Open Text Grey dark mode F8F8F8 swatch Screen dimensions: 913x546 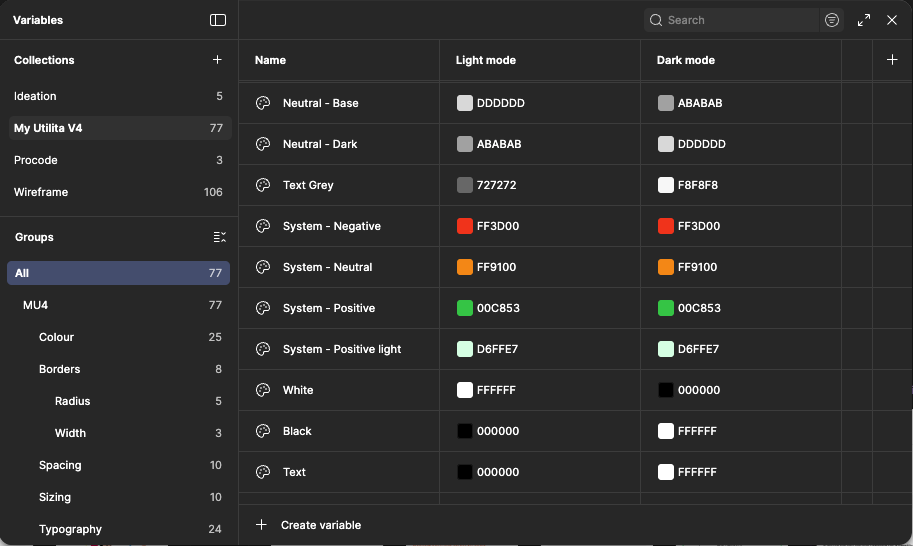(x=666, y=185)
